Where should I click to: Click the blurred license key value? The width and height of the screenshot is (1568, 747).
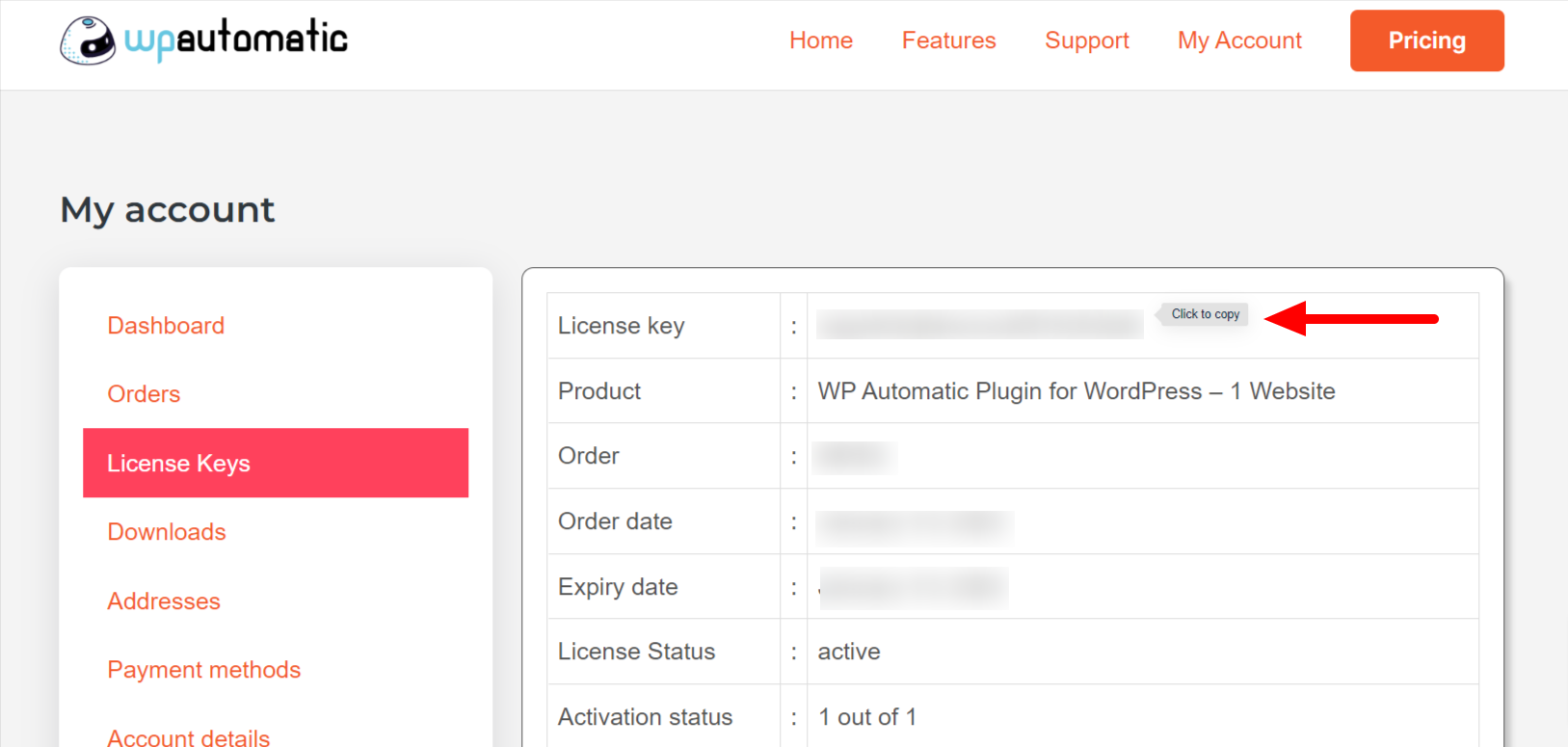(x=980, y=325)
